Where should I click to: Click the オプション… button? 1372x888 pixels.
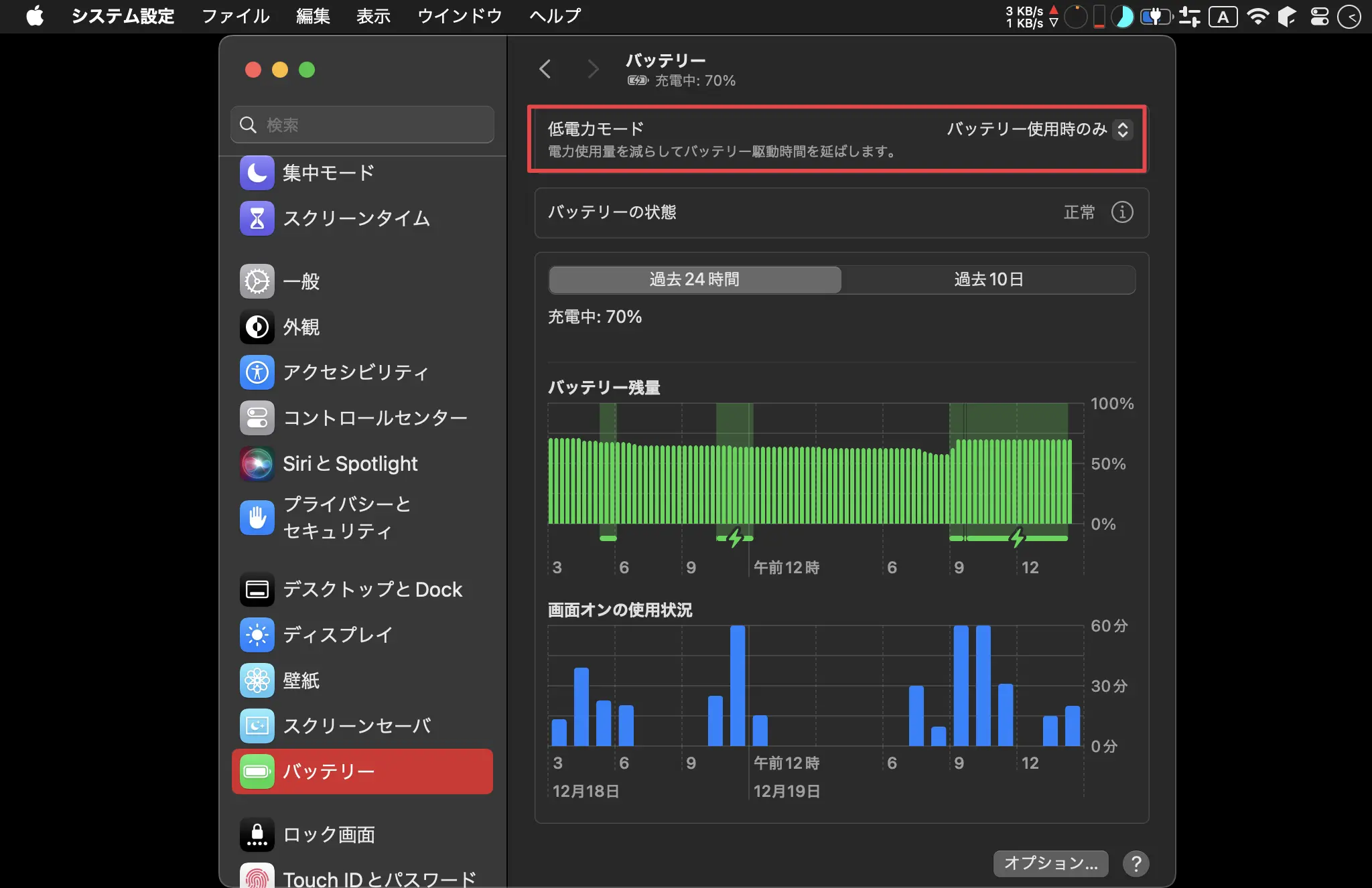click(x=1050, y=863)
